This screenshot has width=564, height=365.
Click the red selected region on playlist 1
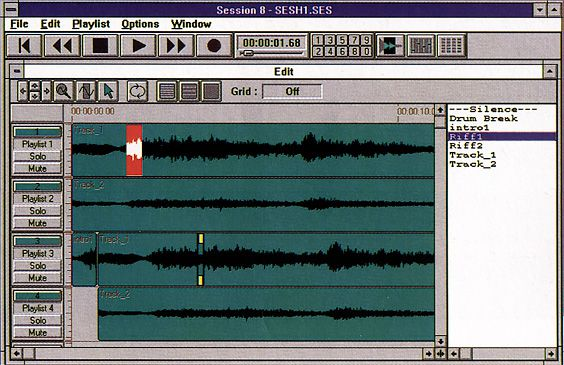[x=134, y=150]
